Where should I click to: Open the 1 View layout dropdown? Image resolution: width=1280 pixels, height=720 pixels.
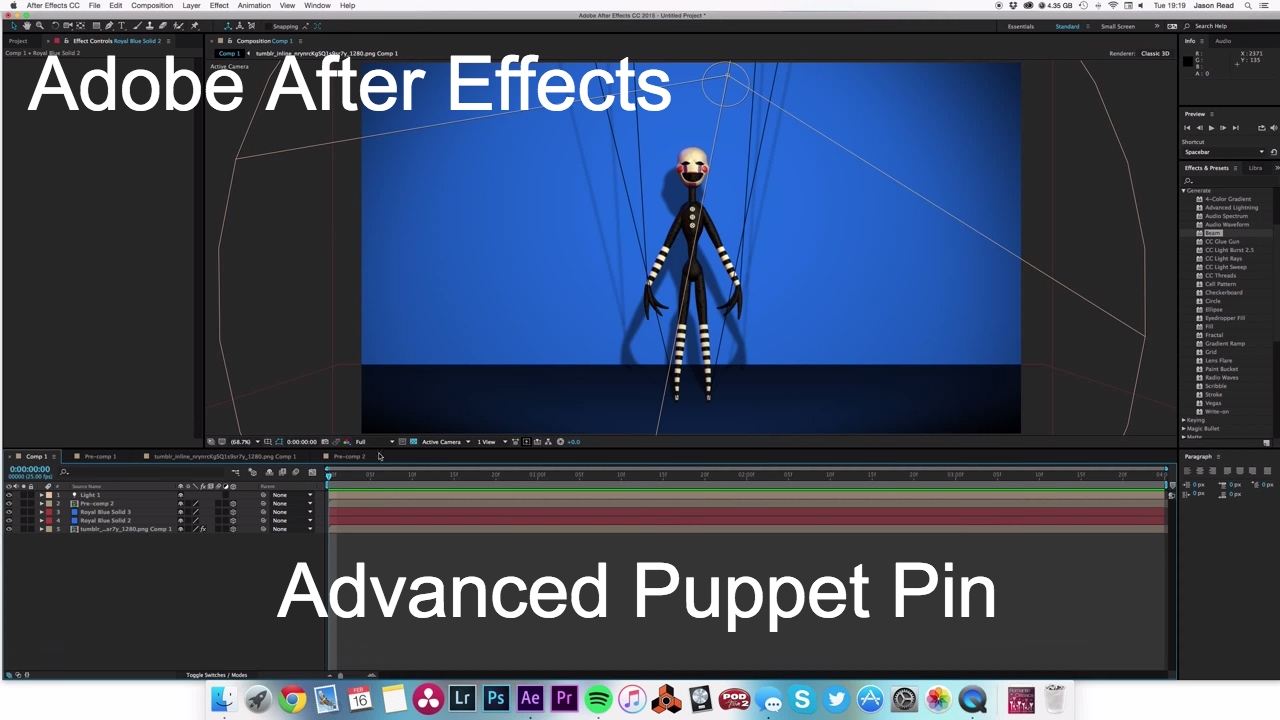[491, 442]
